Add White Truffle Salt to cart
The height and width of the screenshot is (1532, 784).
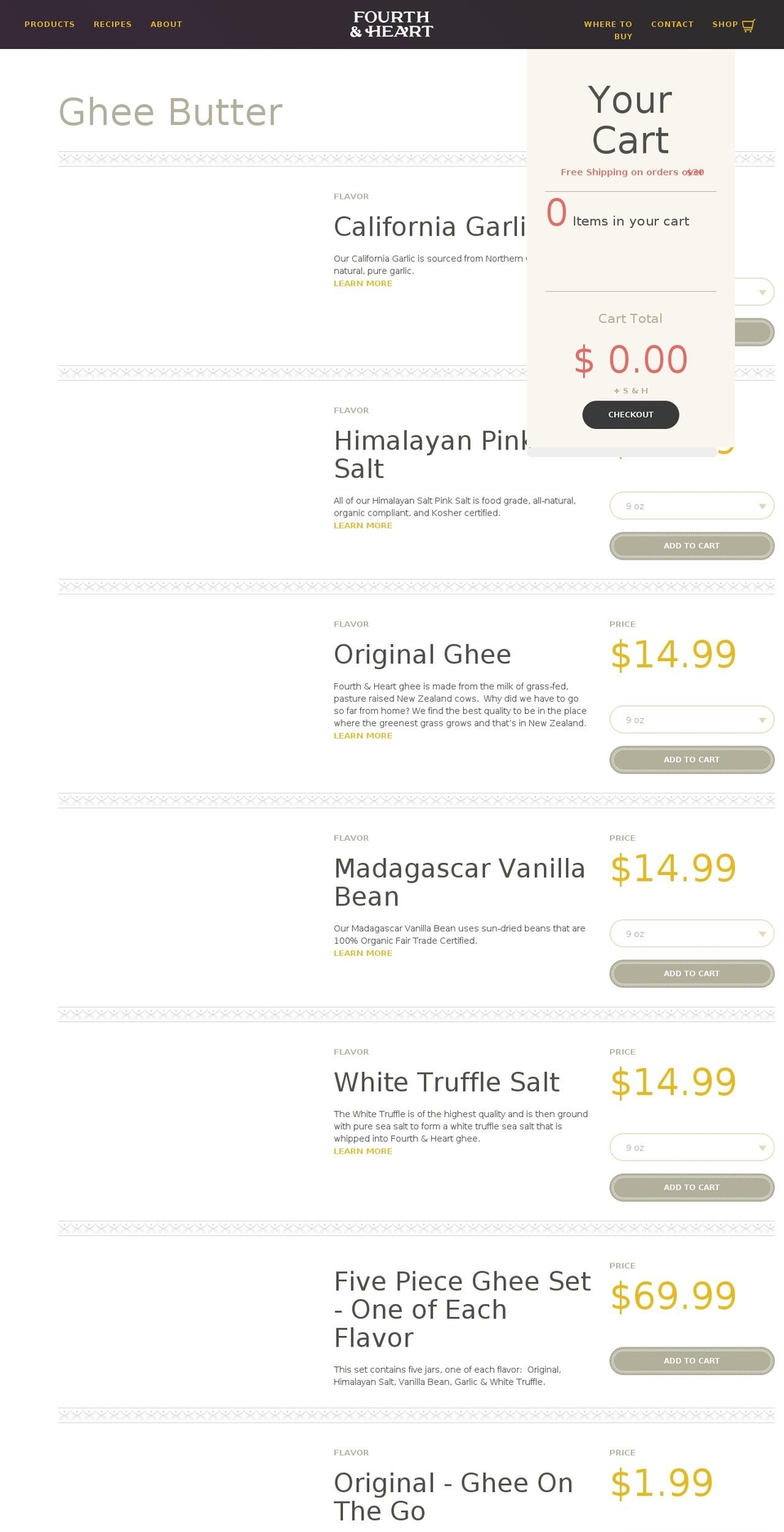click(691, 1187)
